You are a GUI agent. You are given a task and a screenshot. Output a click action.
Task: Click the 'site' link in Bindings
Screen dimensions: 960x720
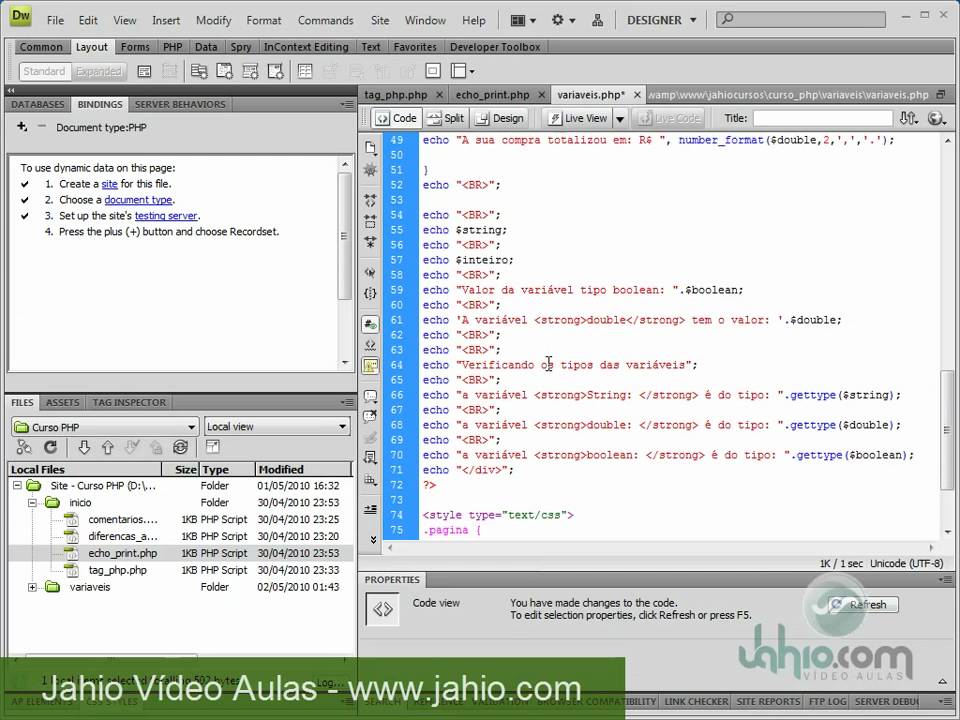[110, 184]
